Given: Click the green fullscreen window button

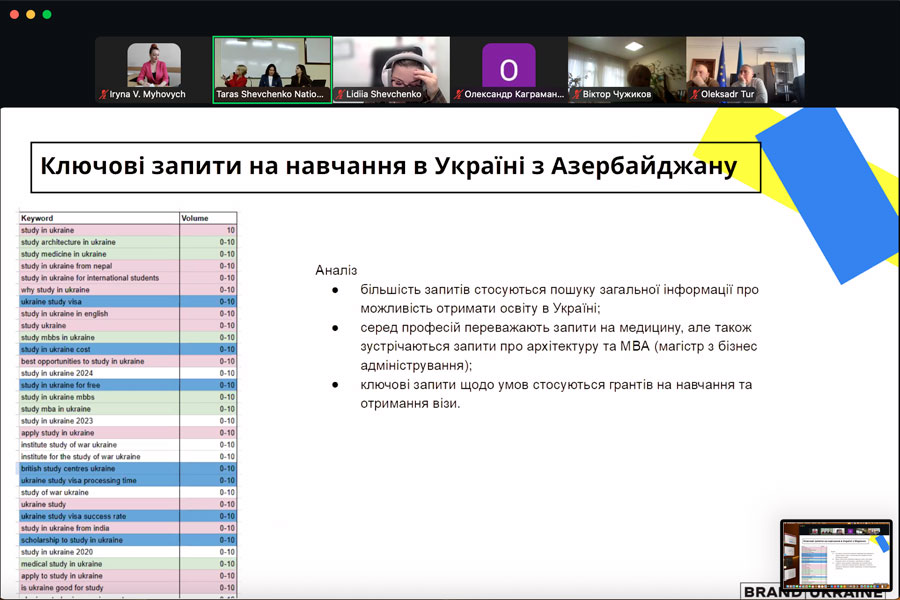Looking at the screenshot, I should tap(47, 14).
